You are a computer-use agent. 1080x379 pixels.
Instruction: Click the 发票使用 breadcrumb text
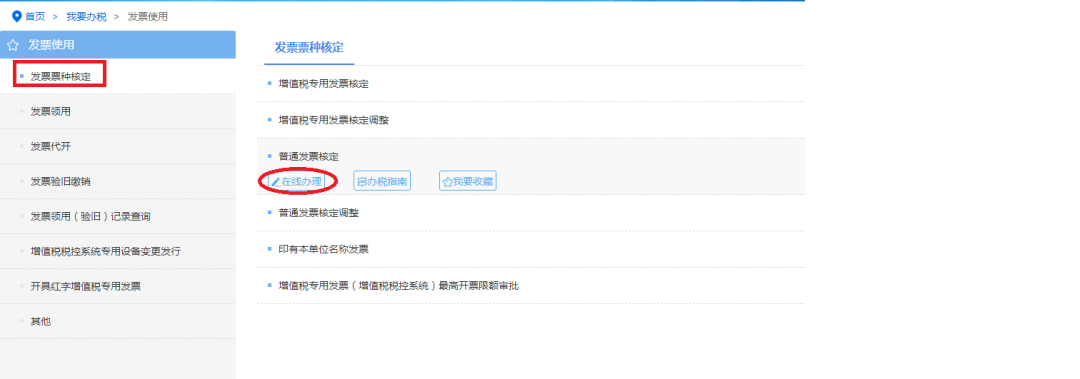147,17
